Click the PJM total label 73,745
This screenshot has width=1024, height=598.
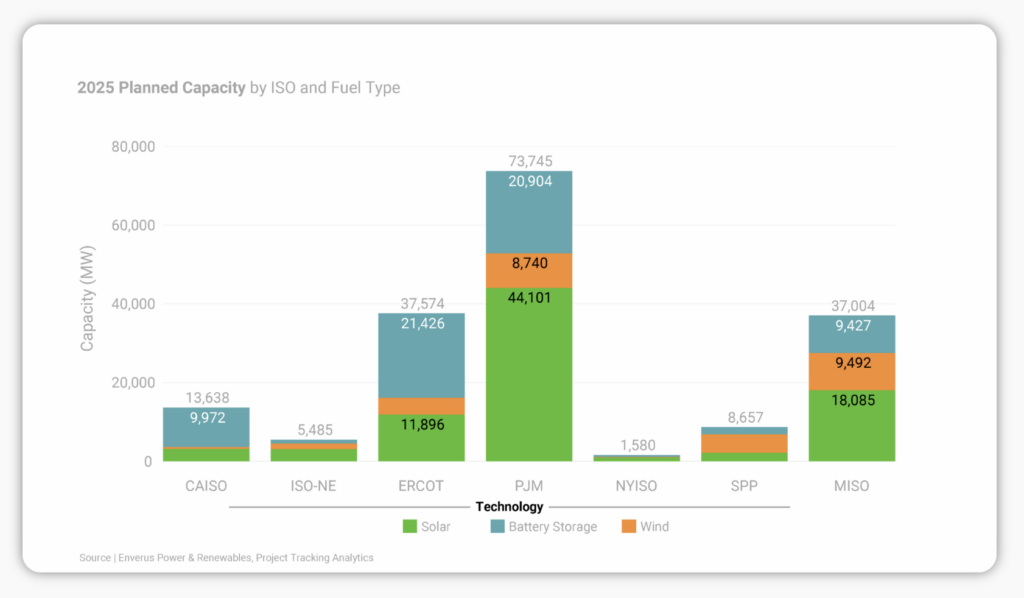530,161
